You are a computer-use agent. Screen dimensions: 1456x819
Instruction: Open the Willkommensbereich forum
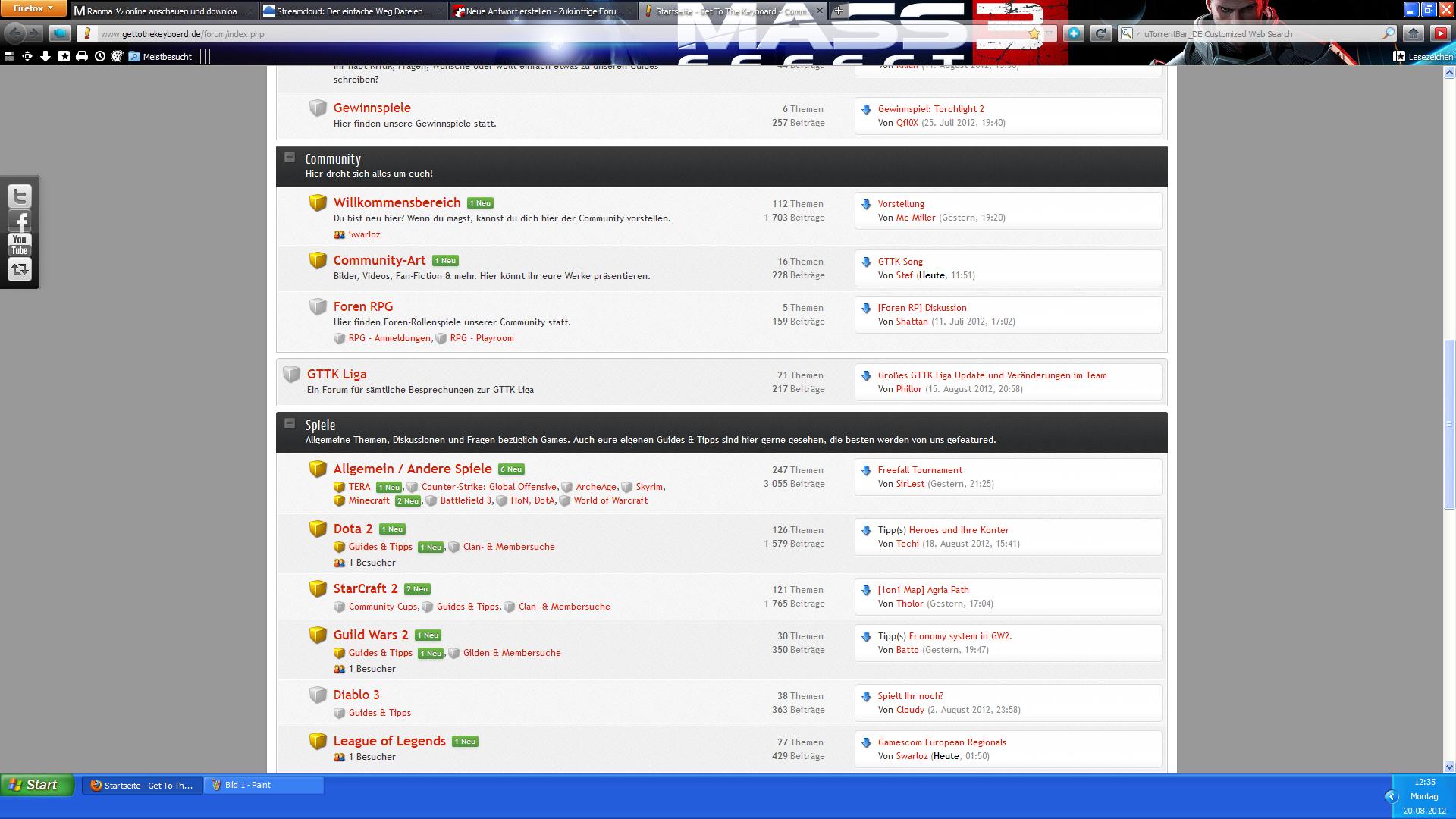pyautogui.click(x=397, y=202)
